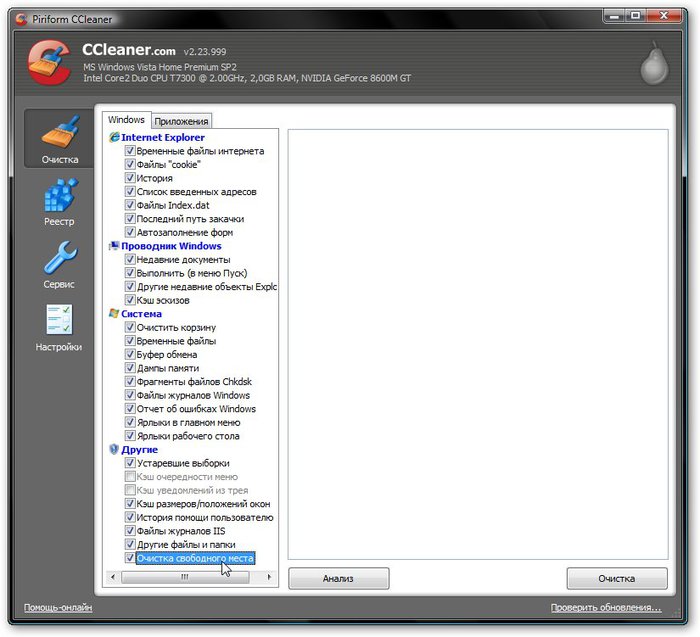The image size is (700, 637).
Task: Toggle Дампы памяти checkbox
Action: point(130,368)
